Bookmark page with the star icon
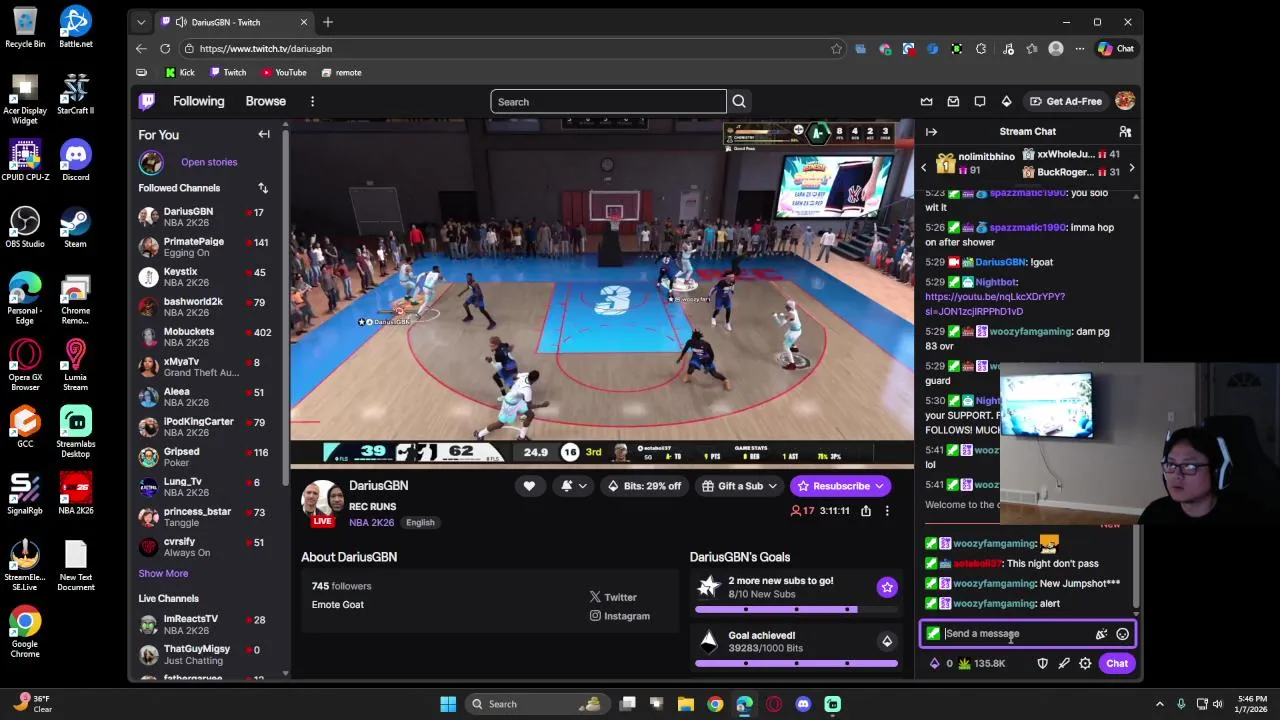The width and height of the screenshot is (1280, 720). click(x=836, y=48)
